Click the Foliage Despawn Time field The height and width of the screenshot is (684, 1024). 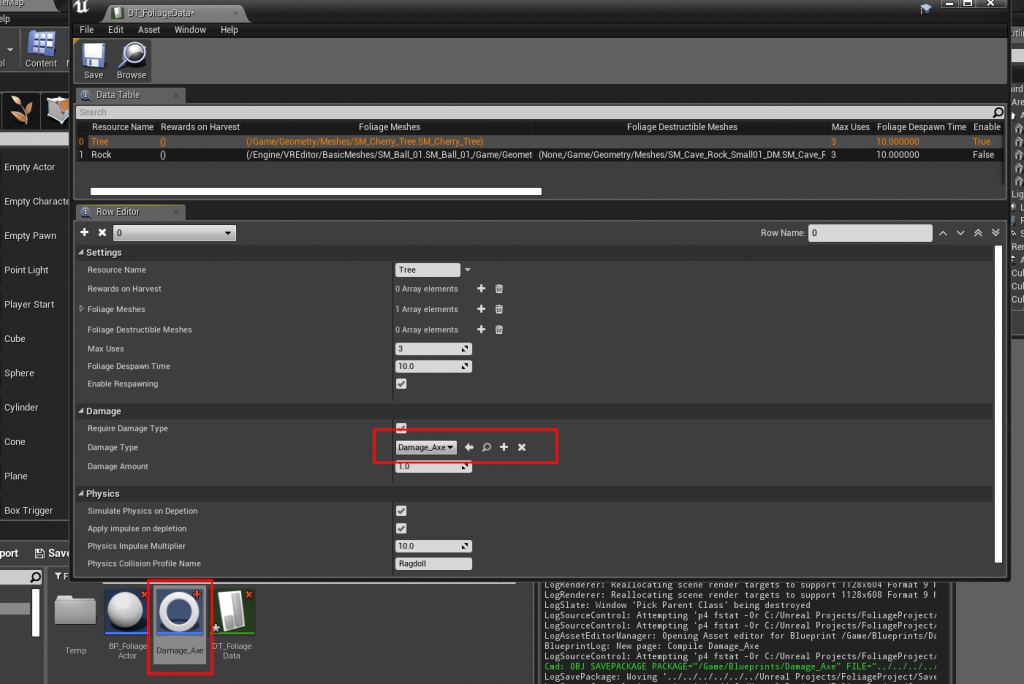point(433,366)
